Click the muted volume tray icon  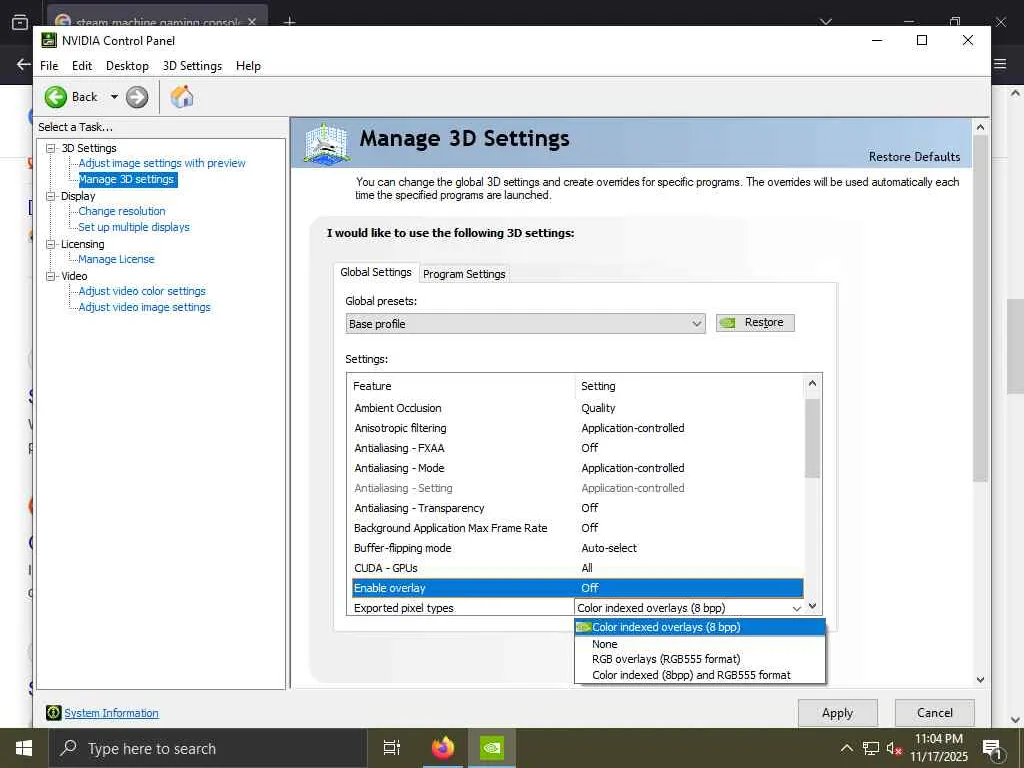click(x=894, y=748)
